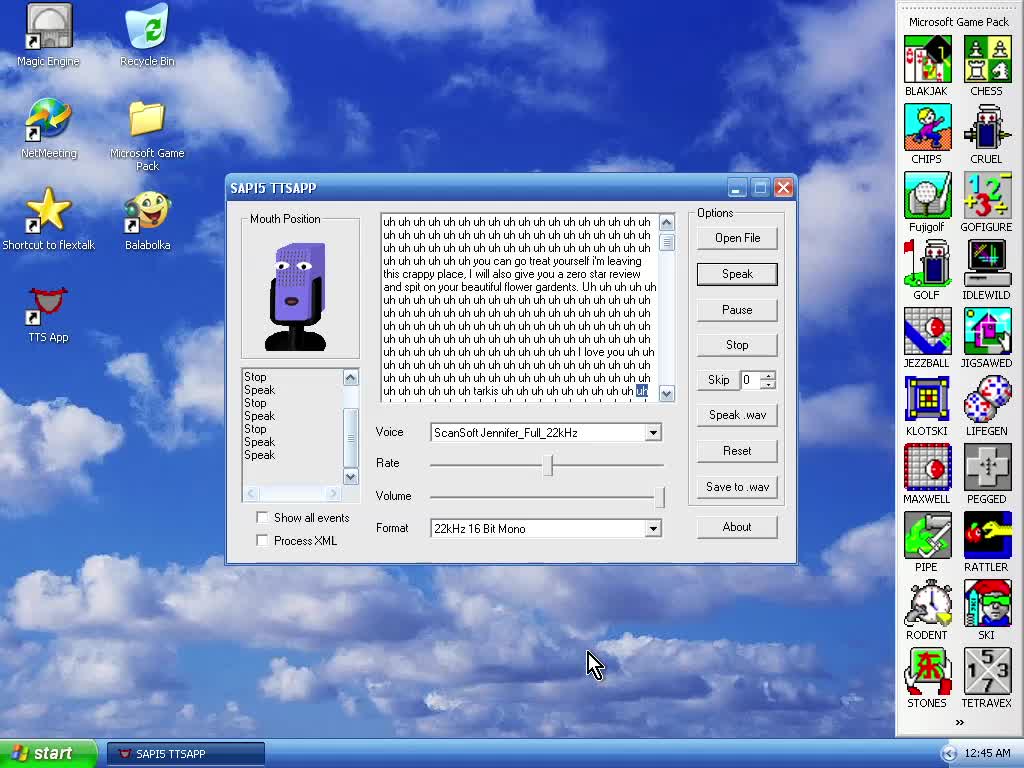Launch the CHESS game icon

click(986, 67)
